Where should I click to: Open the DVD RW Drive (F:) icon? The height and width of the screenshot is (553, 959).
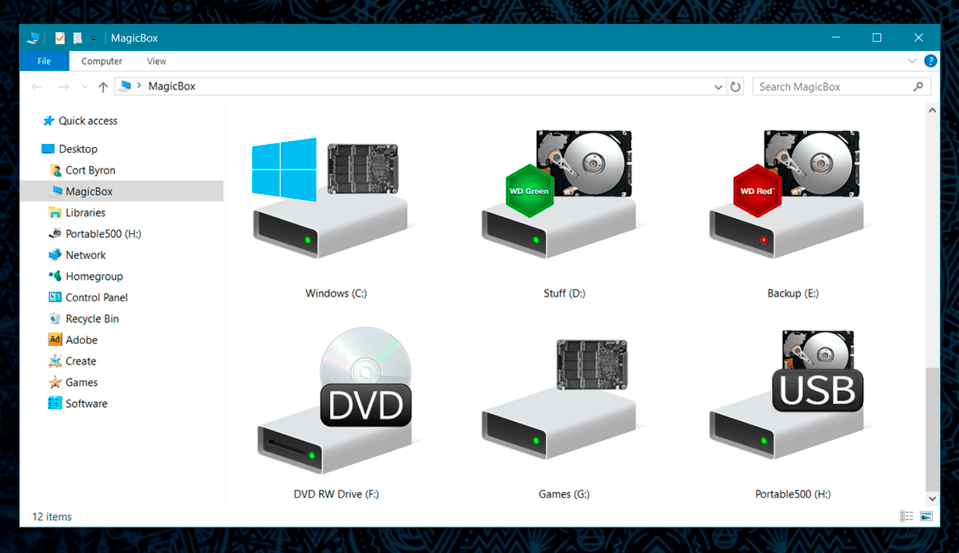[x=335, y=400]
